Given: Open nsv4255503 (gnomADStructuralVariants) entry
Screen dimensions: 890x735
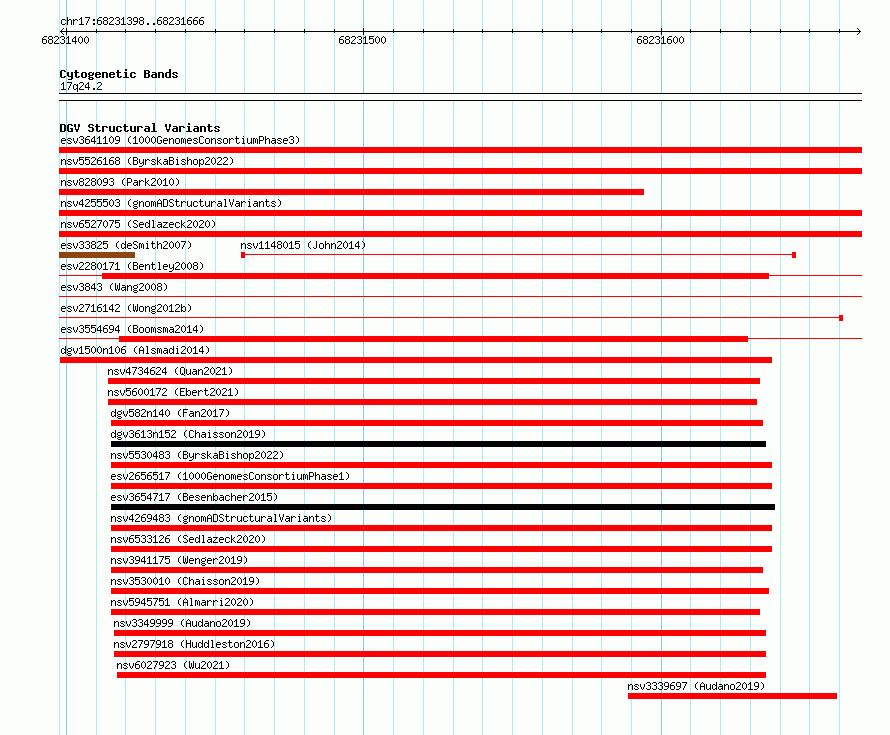Looking at the screenshot, I should click(171, 203).
